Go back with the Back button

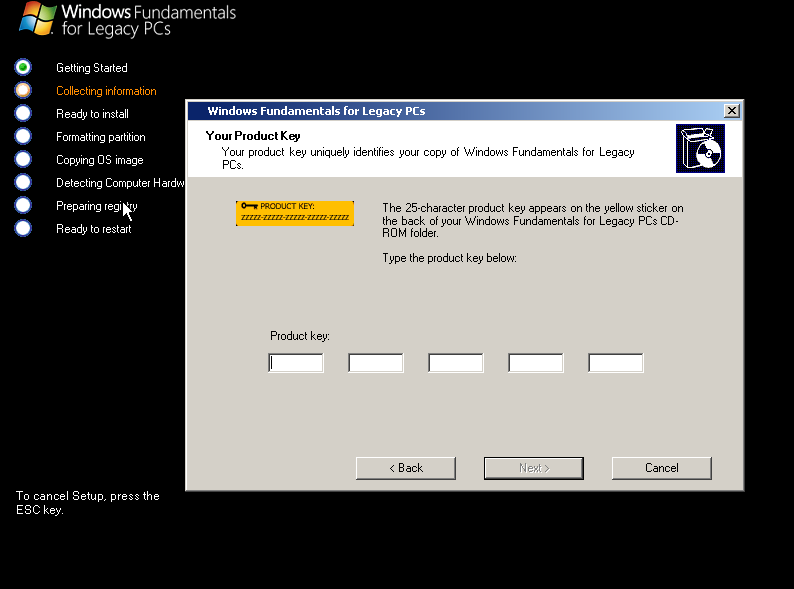point(406,468)
